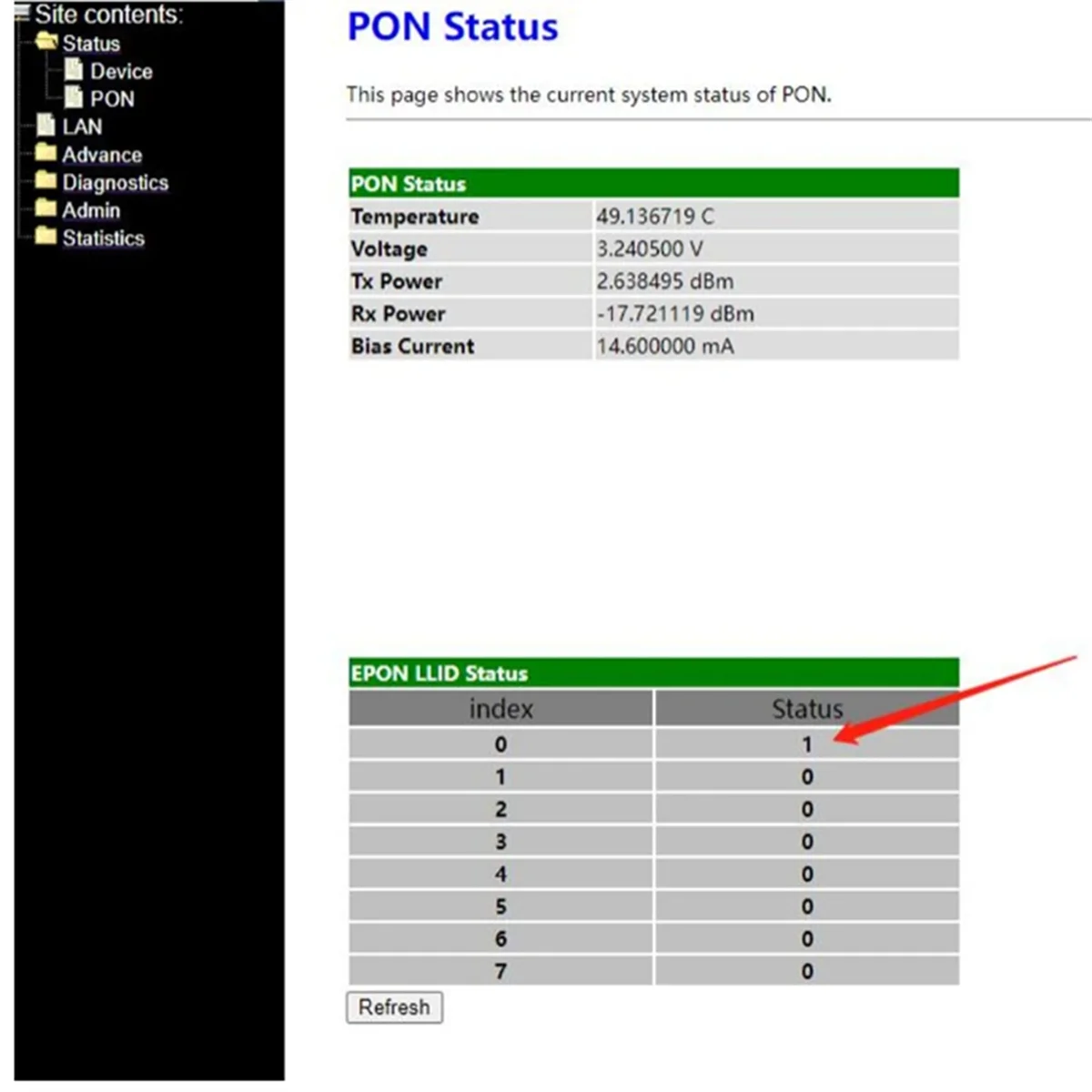Open the Device status page link
Image resolution: width=1092 pixels, height=1092 pixels.
[x=121, y=71]
